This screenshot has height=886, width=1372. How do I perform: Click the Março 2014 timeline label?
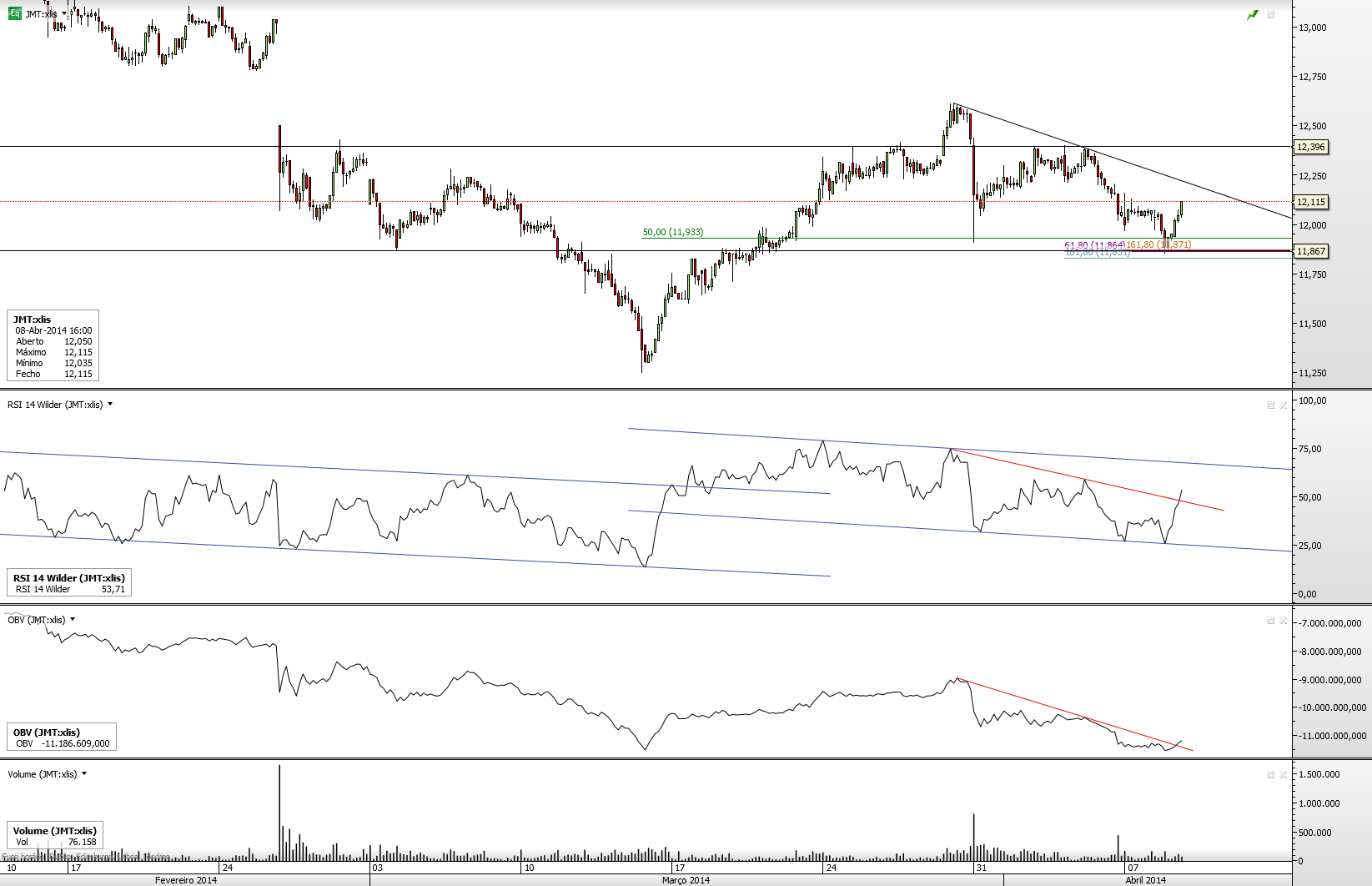pos(686,880)
